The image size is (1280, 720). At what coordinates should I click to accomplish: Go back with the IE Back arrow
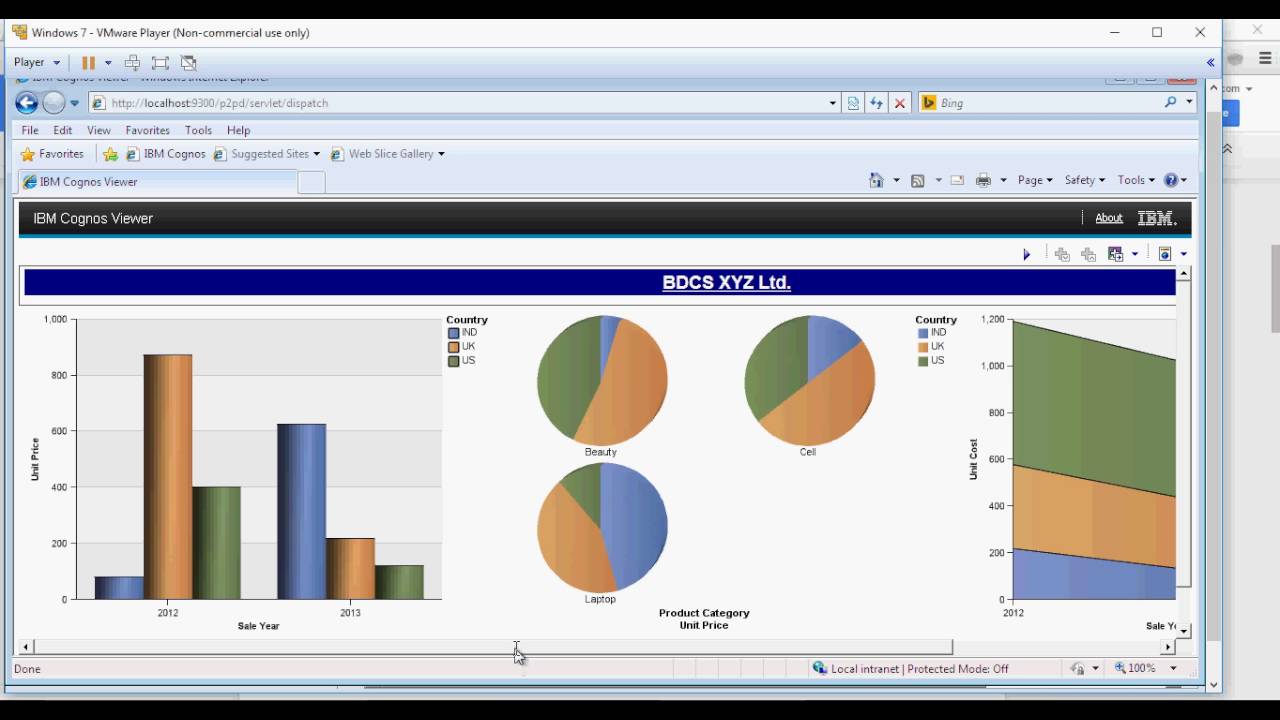pos(27,102)
